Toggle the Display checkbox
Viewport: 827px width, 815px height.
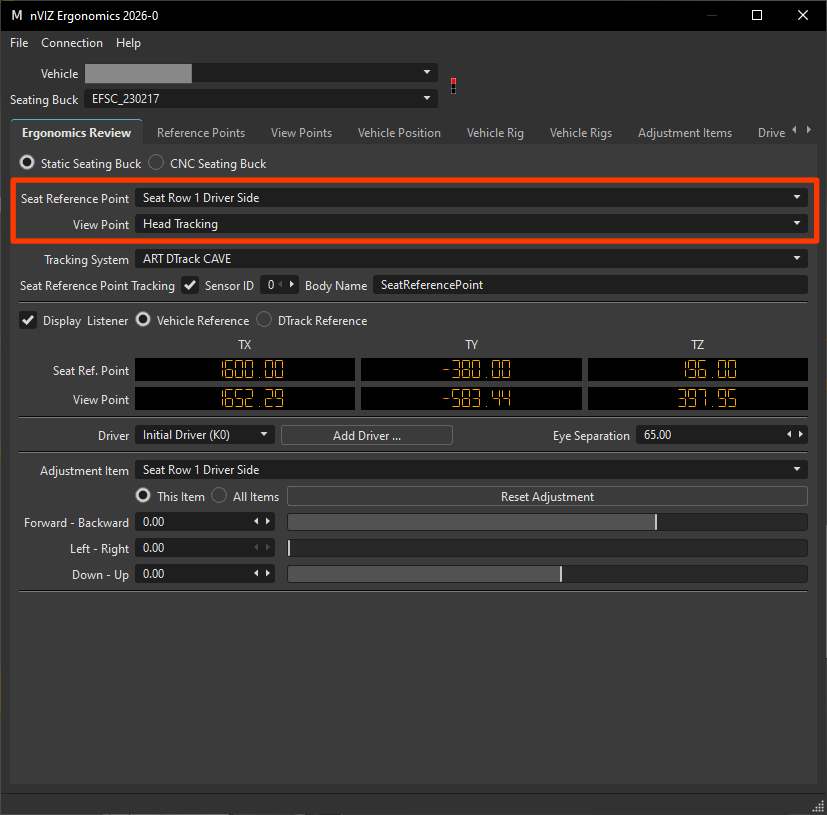pyautogui.click(x=28, y=320)
